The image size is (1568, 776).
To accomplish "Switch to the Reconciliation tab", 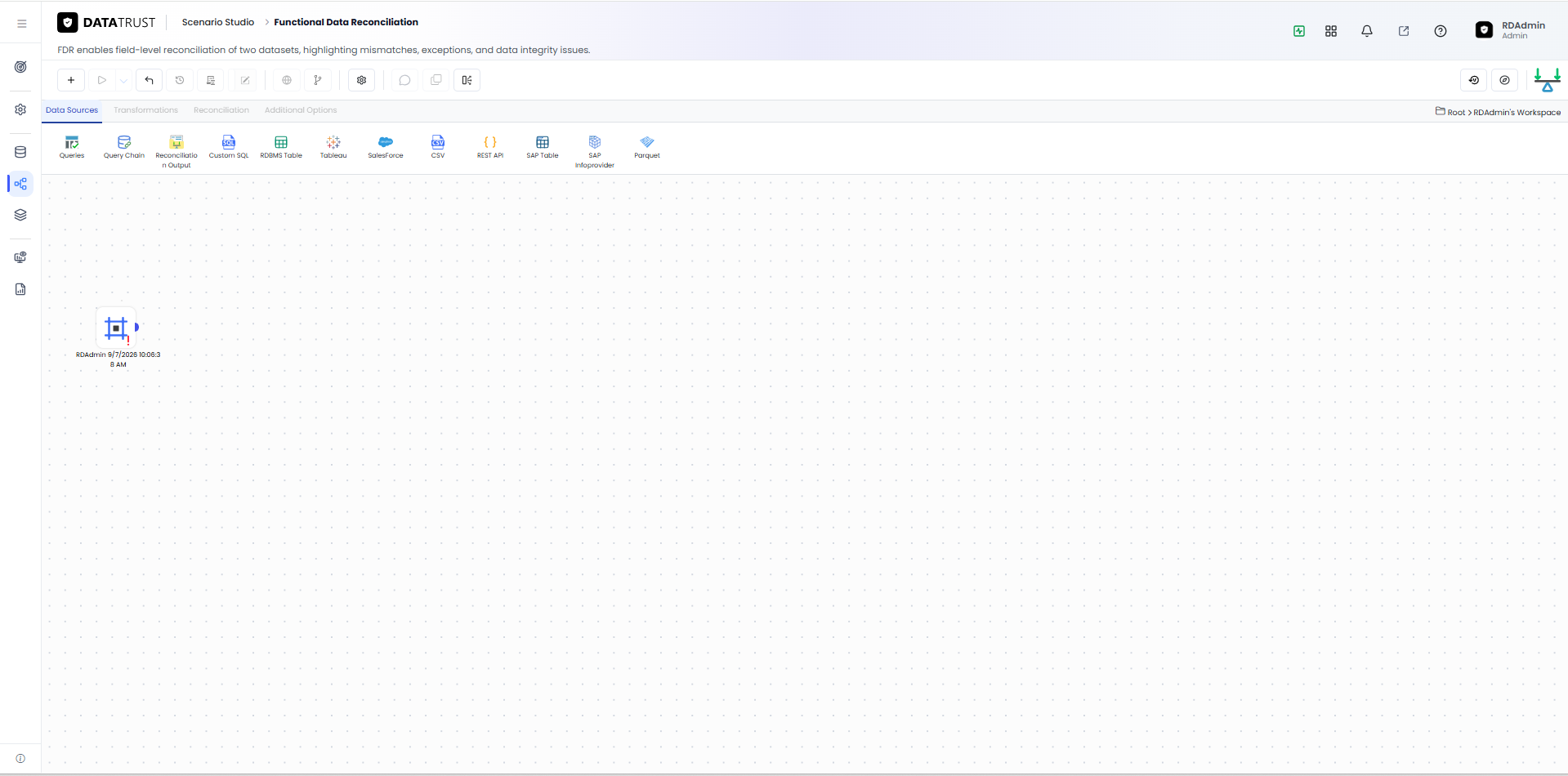I will pyautogui.click(x=221, y=110).
